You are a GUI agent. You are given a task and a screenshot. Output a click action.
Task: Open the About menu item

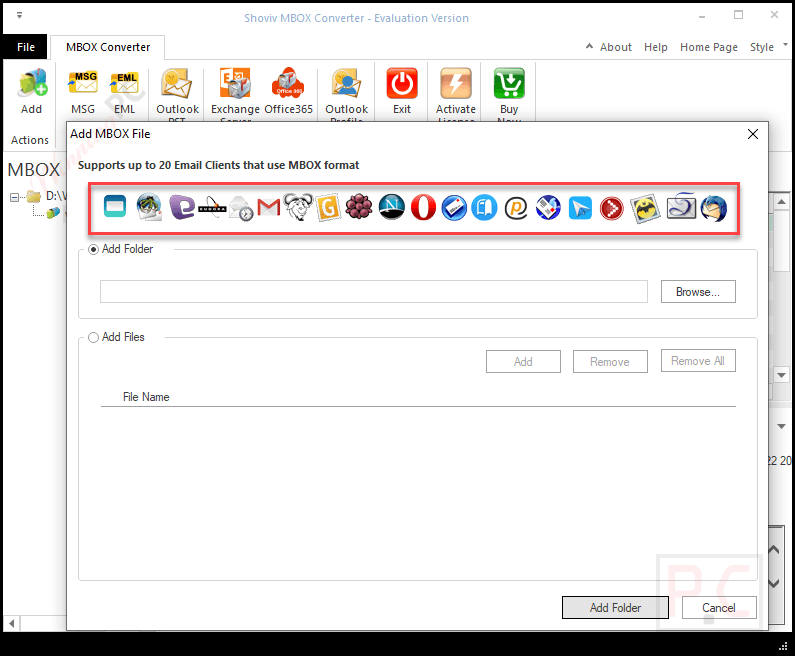point(615,47)
